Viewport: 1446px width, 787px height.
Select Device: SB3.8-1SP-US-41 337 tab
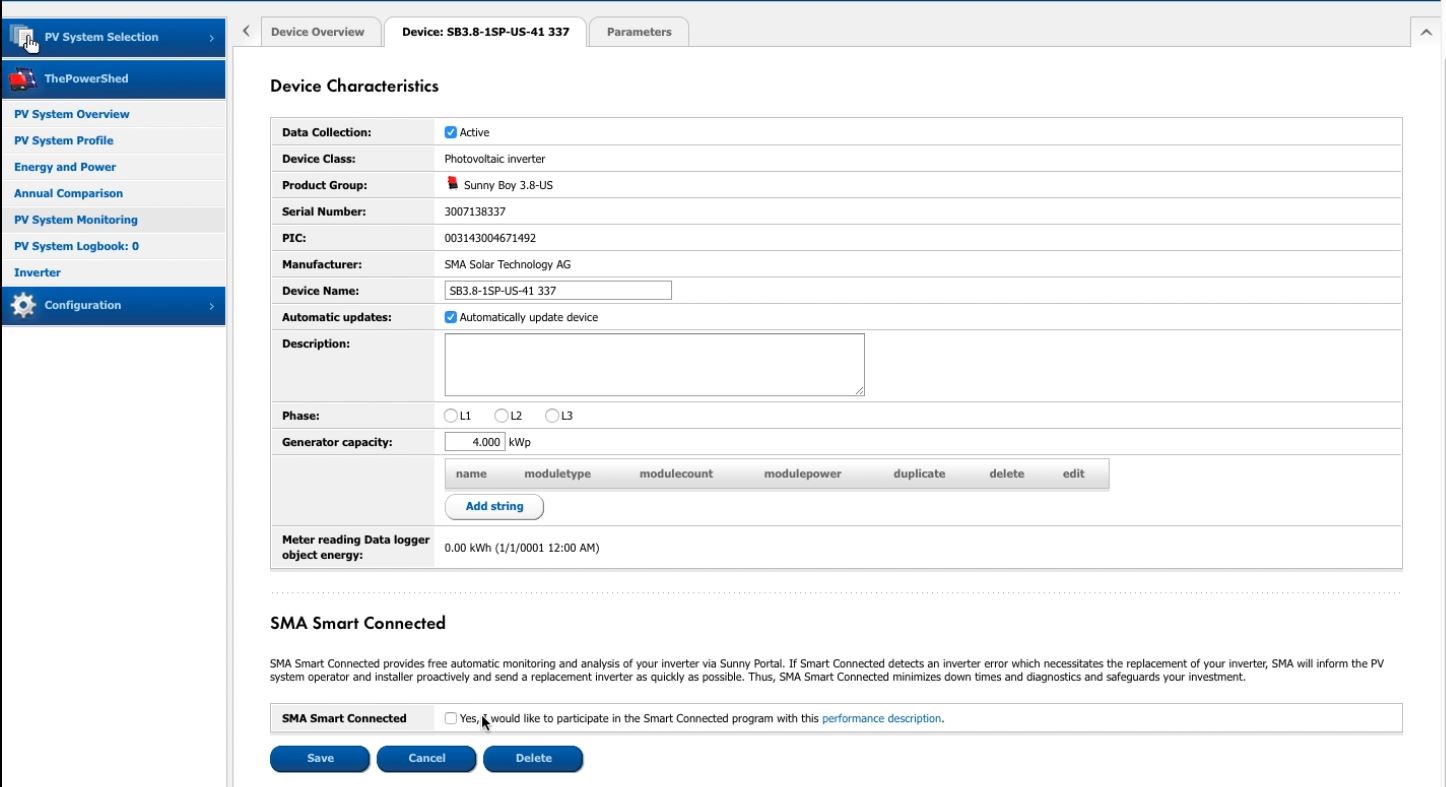pos(485,32)
